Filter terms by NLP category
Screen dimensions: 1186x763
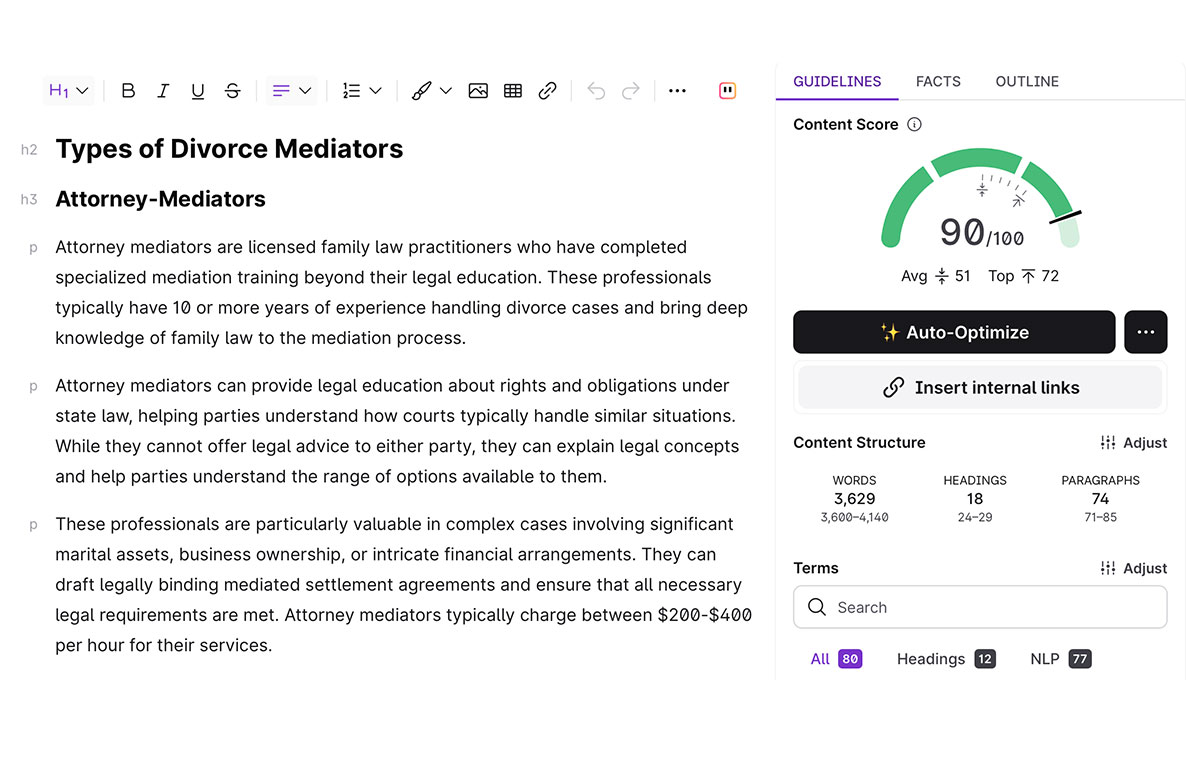point(1060,659)
